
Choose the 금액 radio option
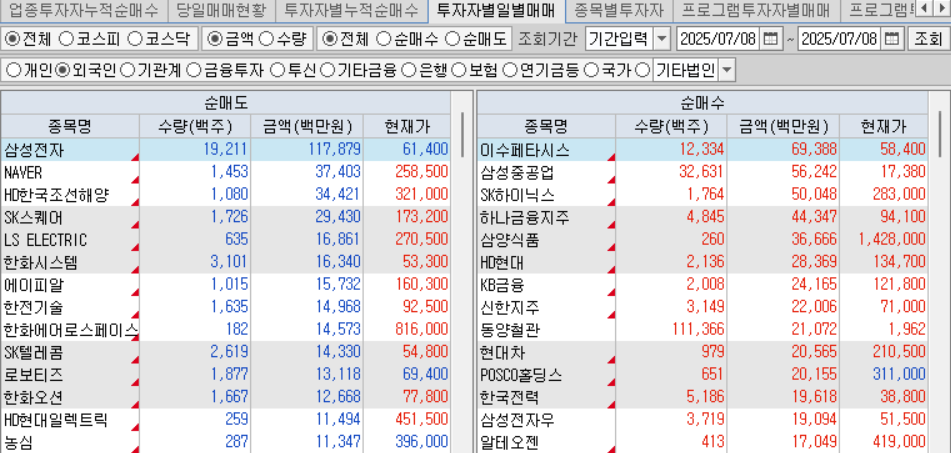pyautogui.click(x=214, y=39)
